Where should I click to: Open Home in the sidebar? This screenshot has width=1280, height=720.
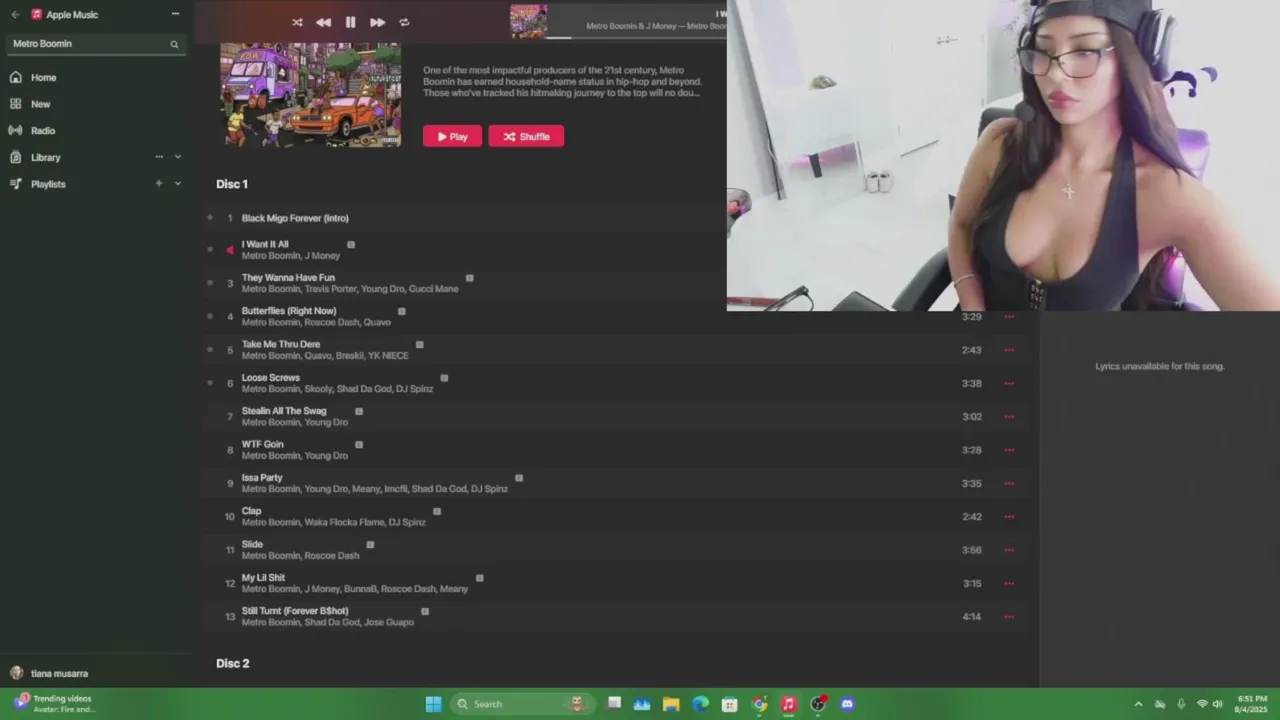coord(43,78)
